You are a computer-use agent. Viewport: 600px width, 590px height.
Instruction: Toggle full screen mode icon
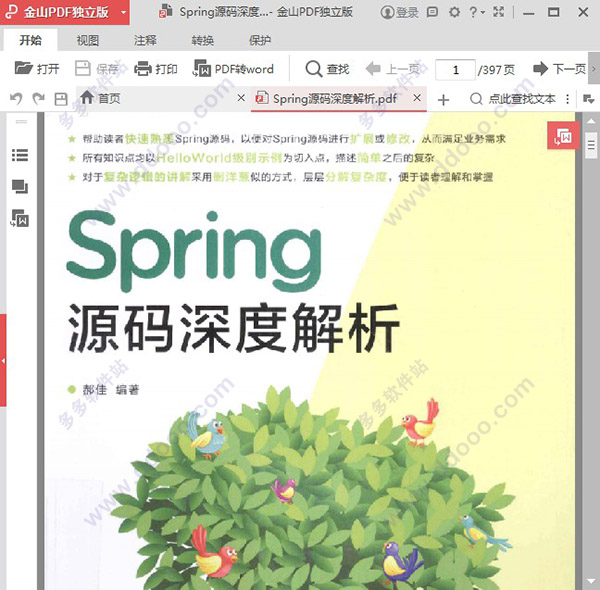point(498,12)
